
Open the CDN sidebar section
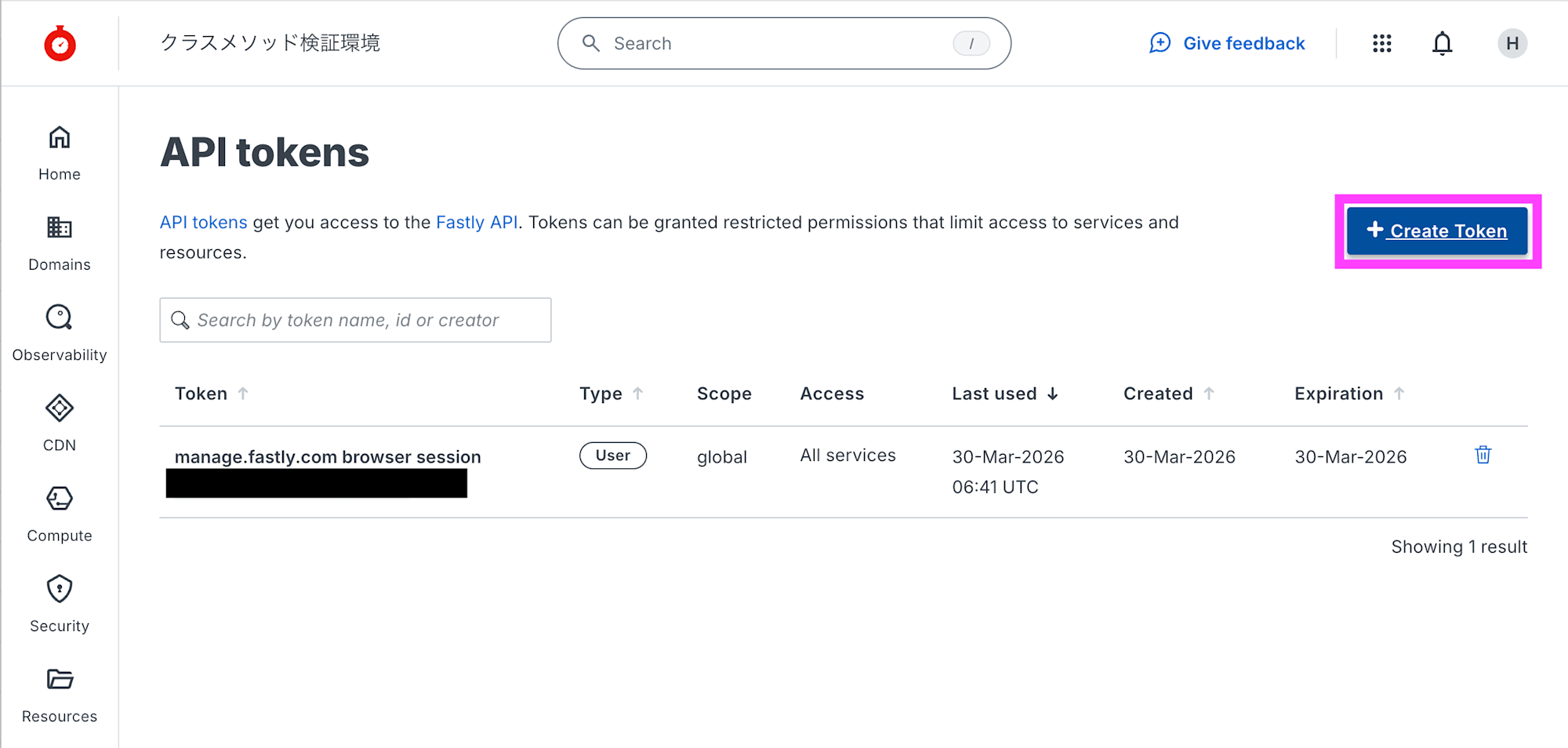pos(60,423)
